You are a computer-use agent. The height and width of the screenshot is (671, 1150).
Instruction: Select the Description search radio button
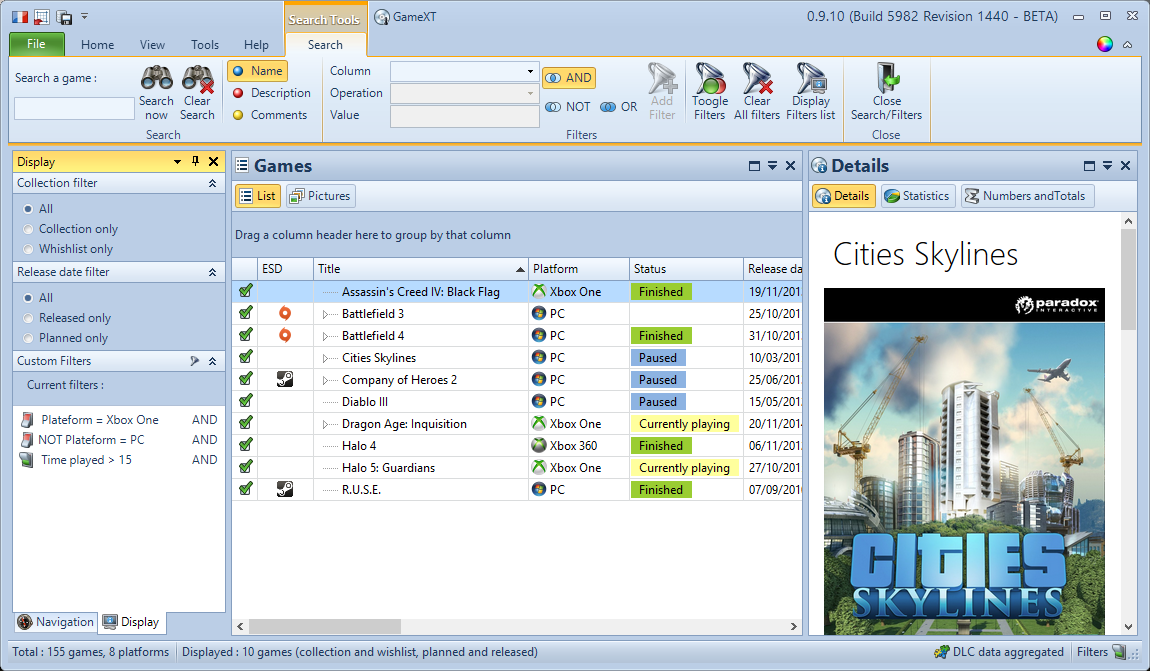[238, 93]
